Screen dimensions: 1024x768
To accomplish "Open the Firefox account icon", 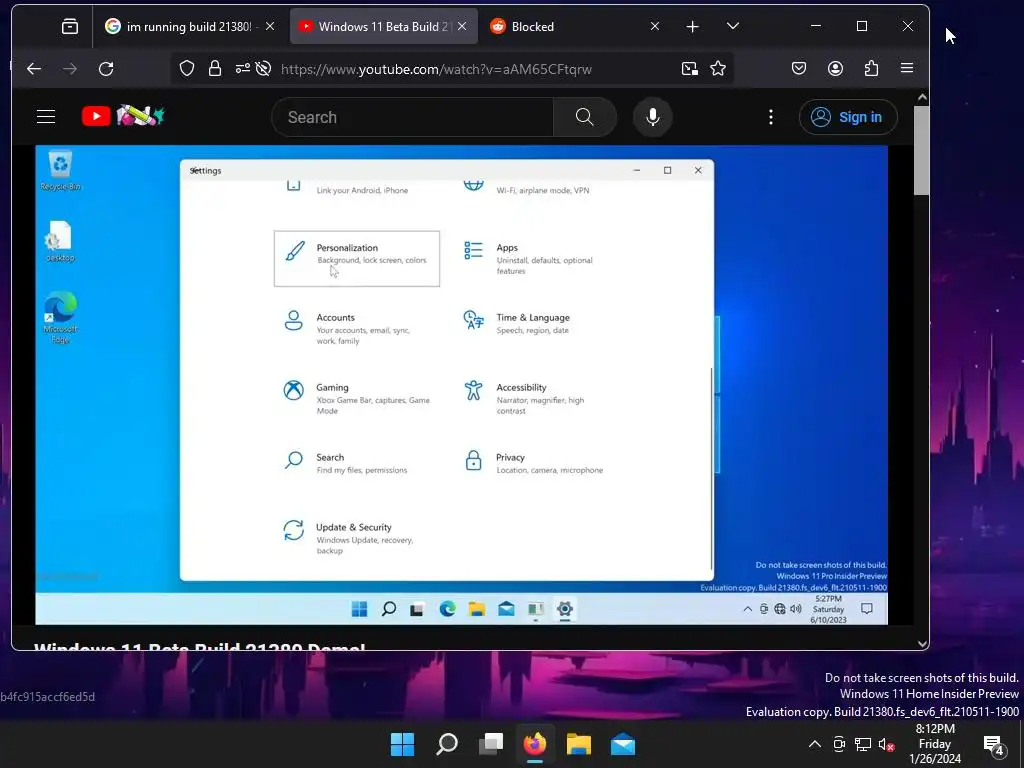I will coord(835,69).
